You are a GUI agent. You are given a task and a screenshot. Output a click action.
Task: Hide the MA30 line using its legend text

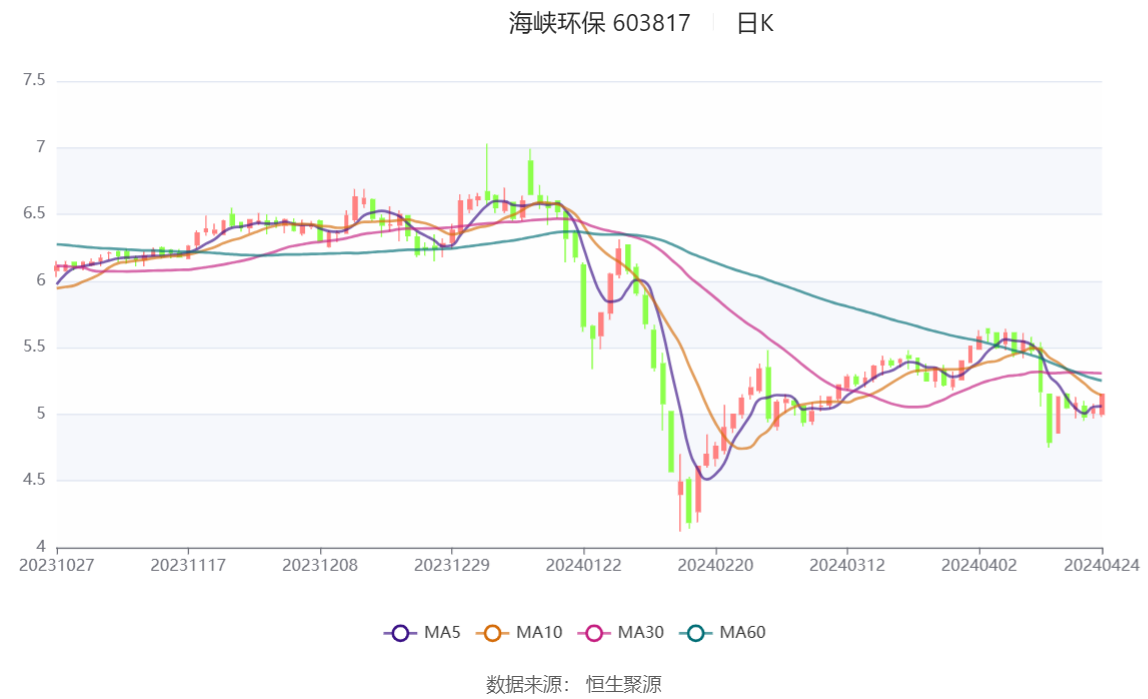[x=639, y=633]
